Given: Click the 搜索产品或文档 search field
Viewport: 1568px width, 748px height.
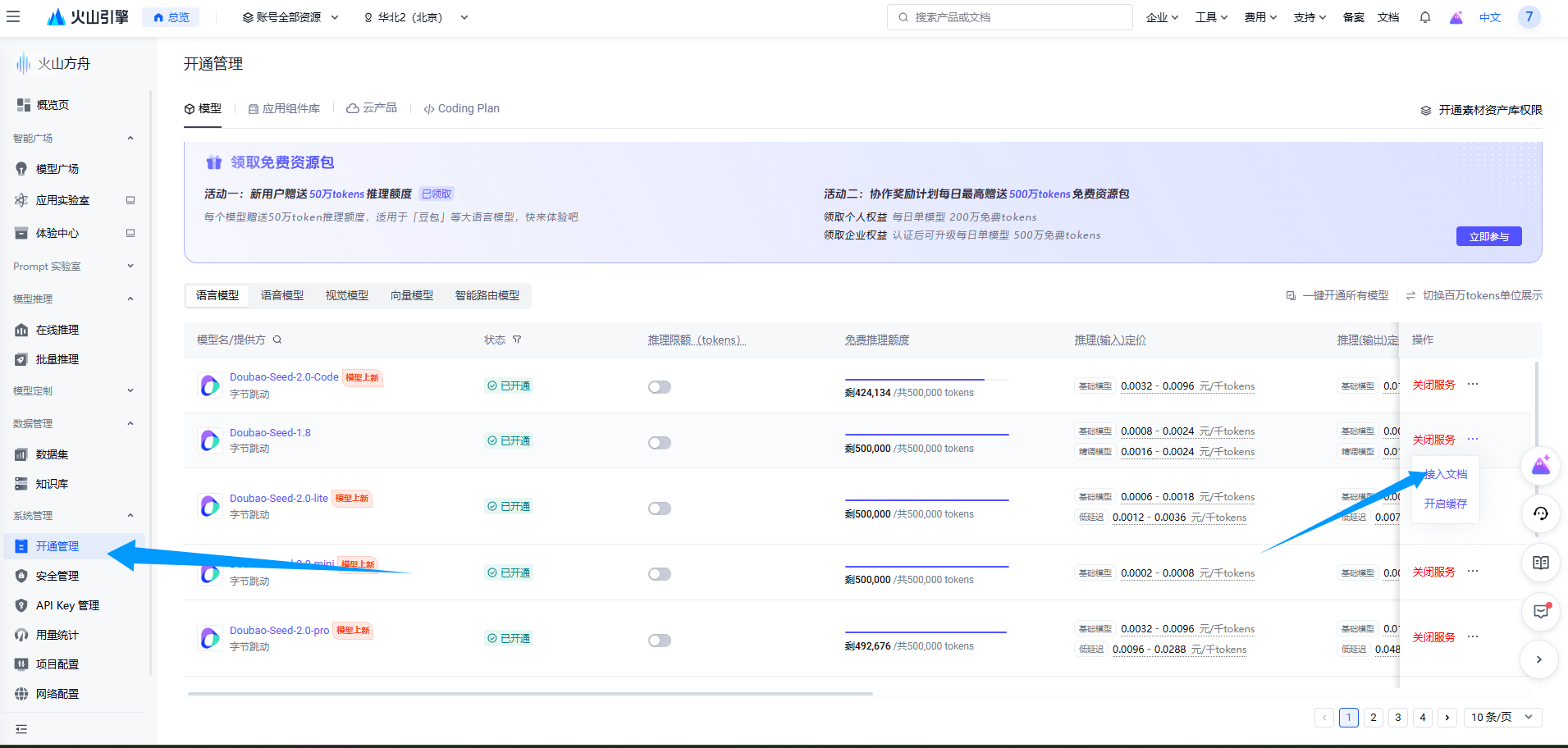Looking at the screenshot, I should coord(1009,17).
